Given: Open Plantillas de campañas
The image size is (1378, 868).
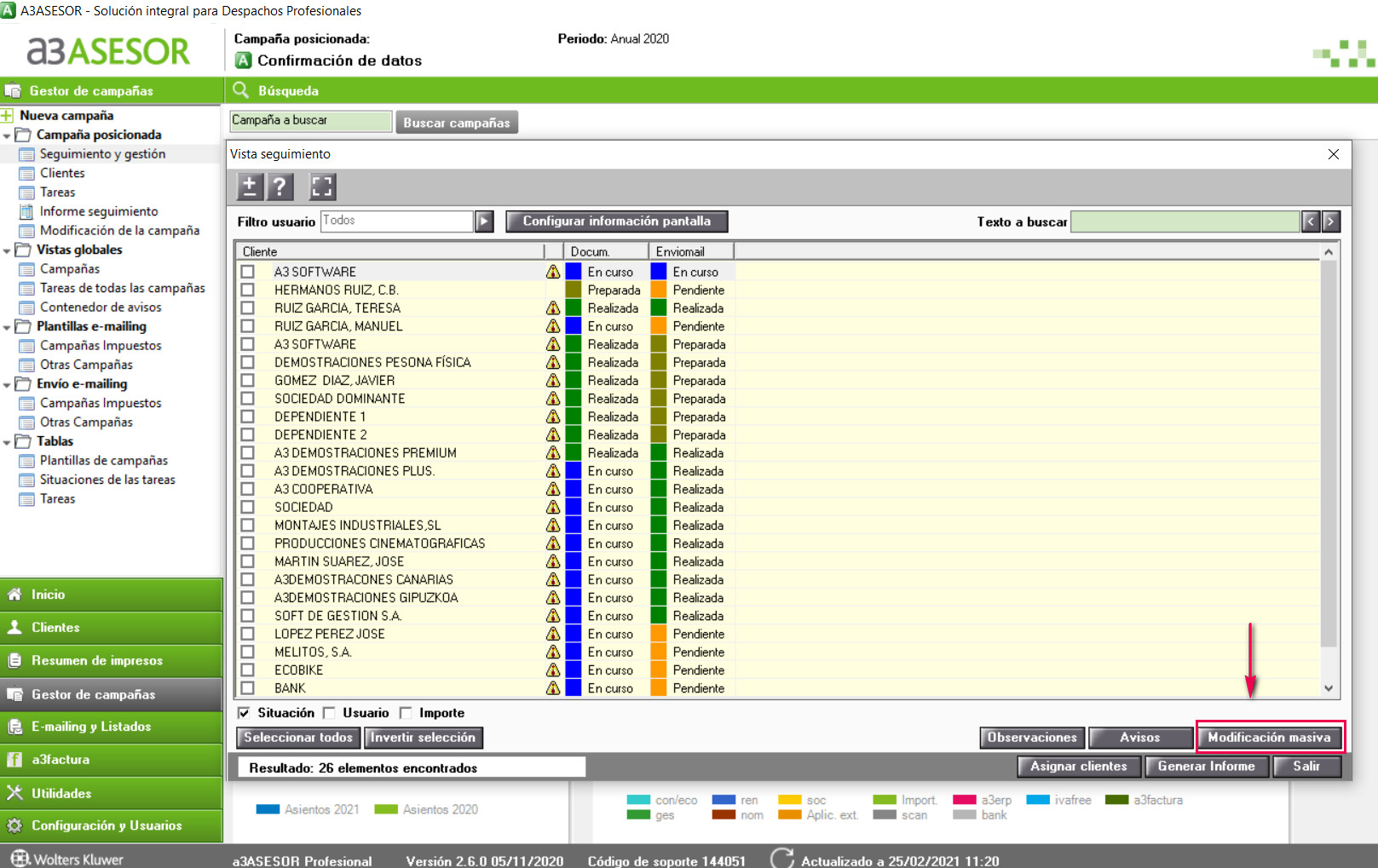Looking at the screenshot, I should [104, 461].
